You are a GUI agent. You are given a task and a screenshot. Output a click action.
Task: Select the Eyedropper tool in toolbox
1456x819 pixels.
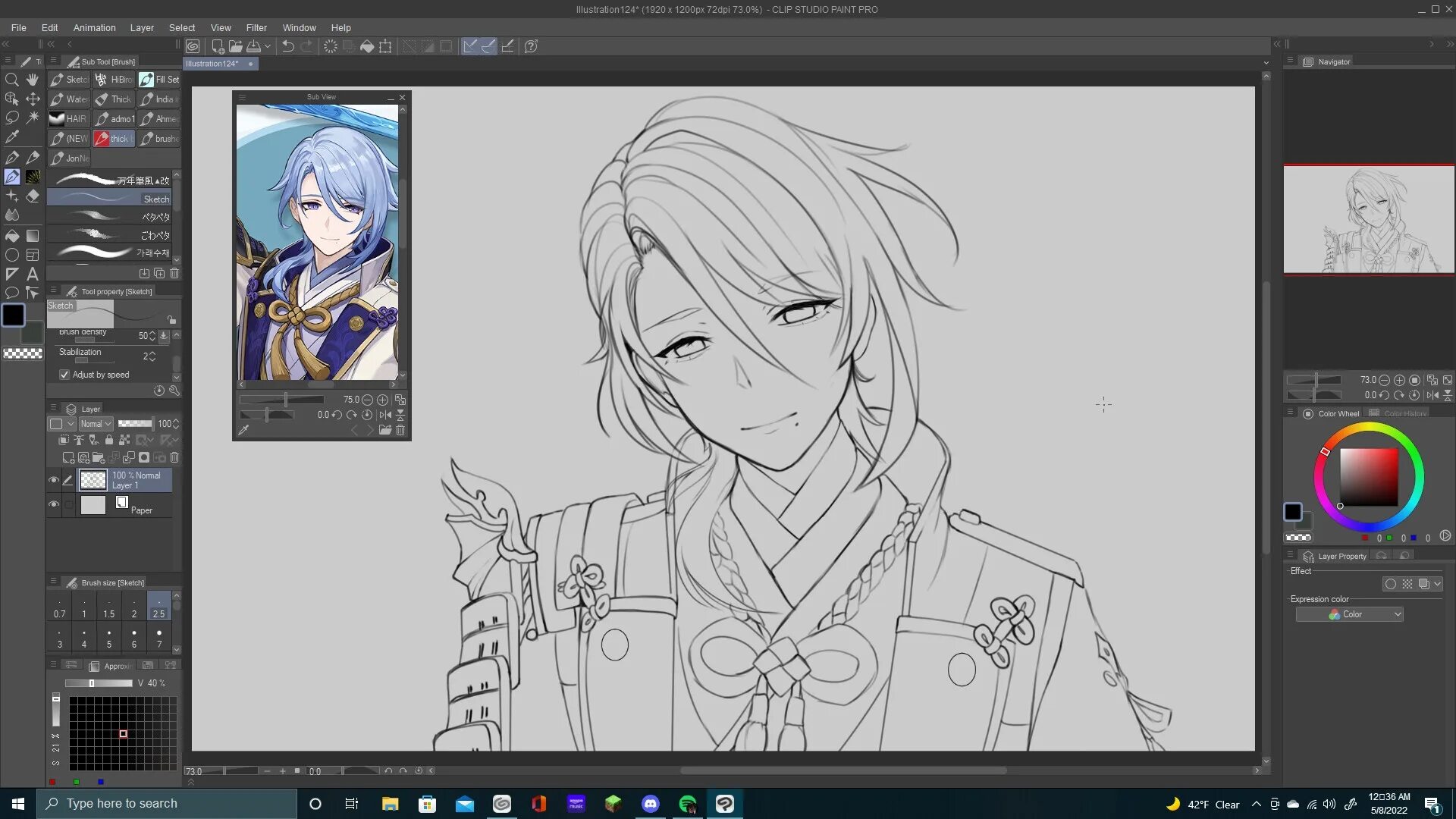click(12, 137)
